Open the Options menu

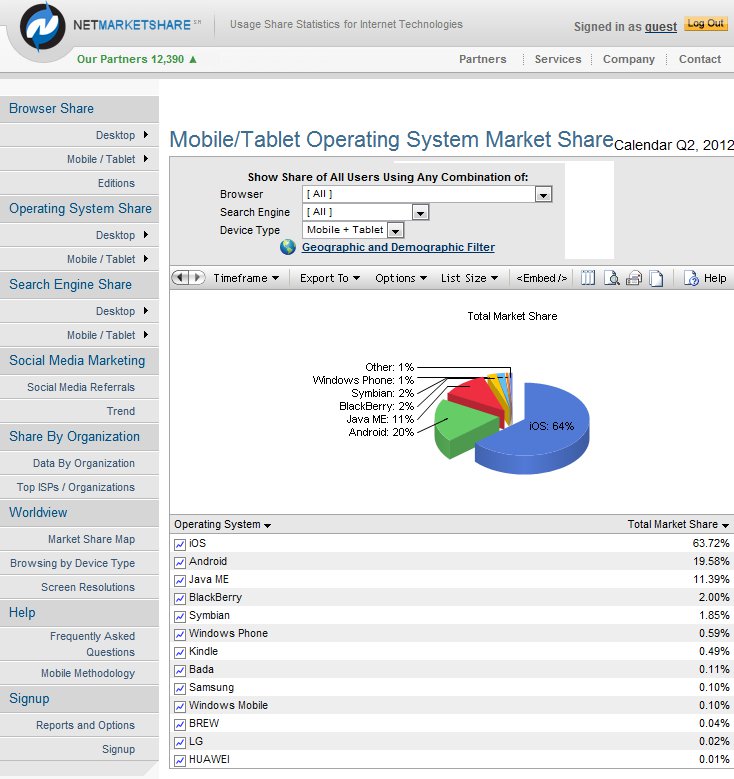point(401,278)
